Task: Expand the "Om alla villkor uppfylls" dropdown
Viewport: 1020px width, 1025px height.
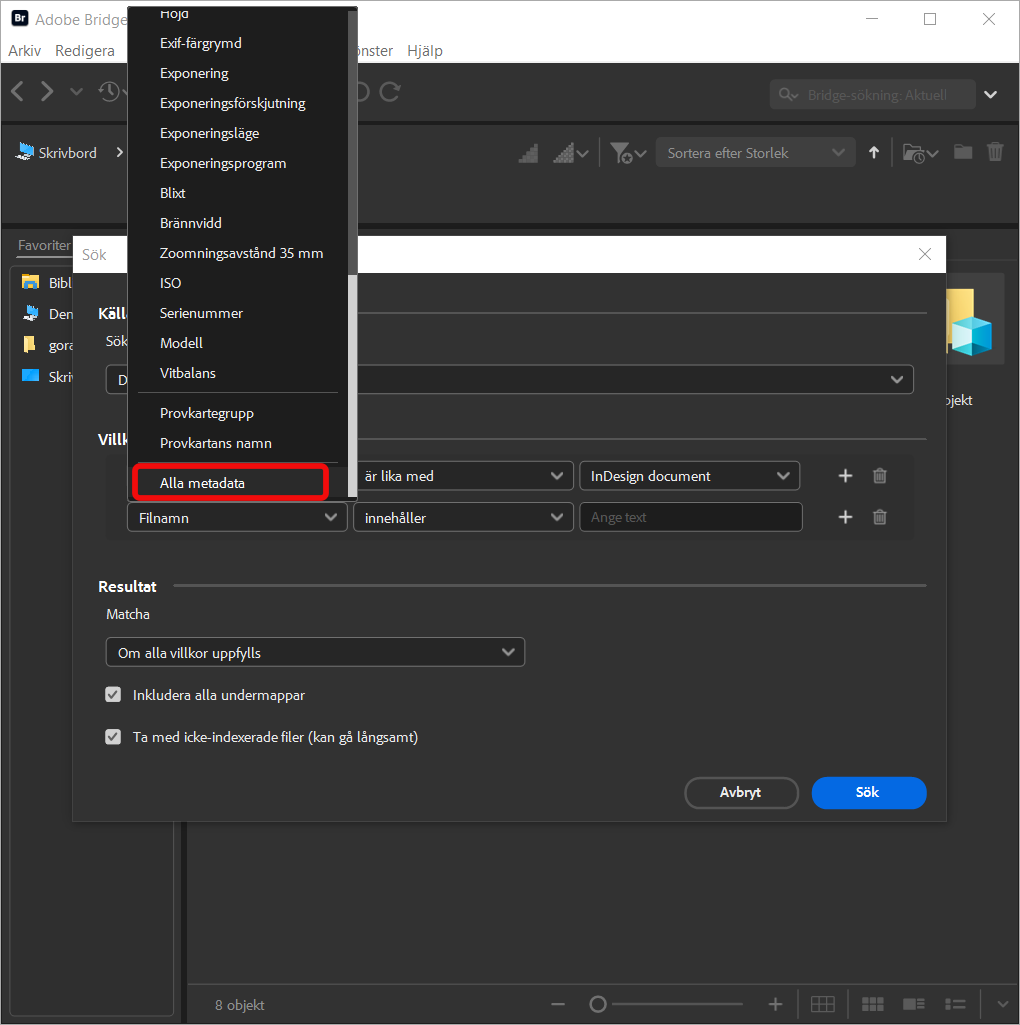Action: coord(315,652)
